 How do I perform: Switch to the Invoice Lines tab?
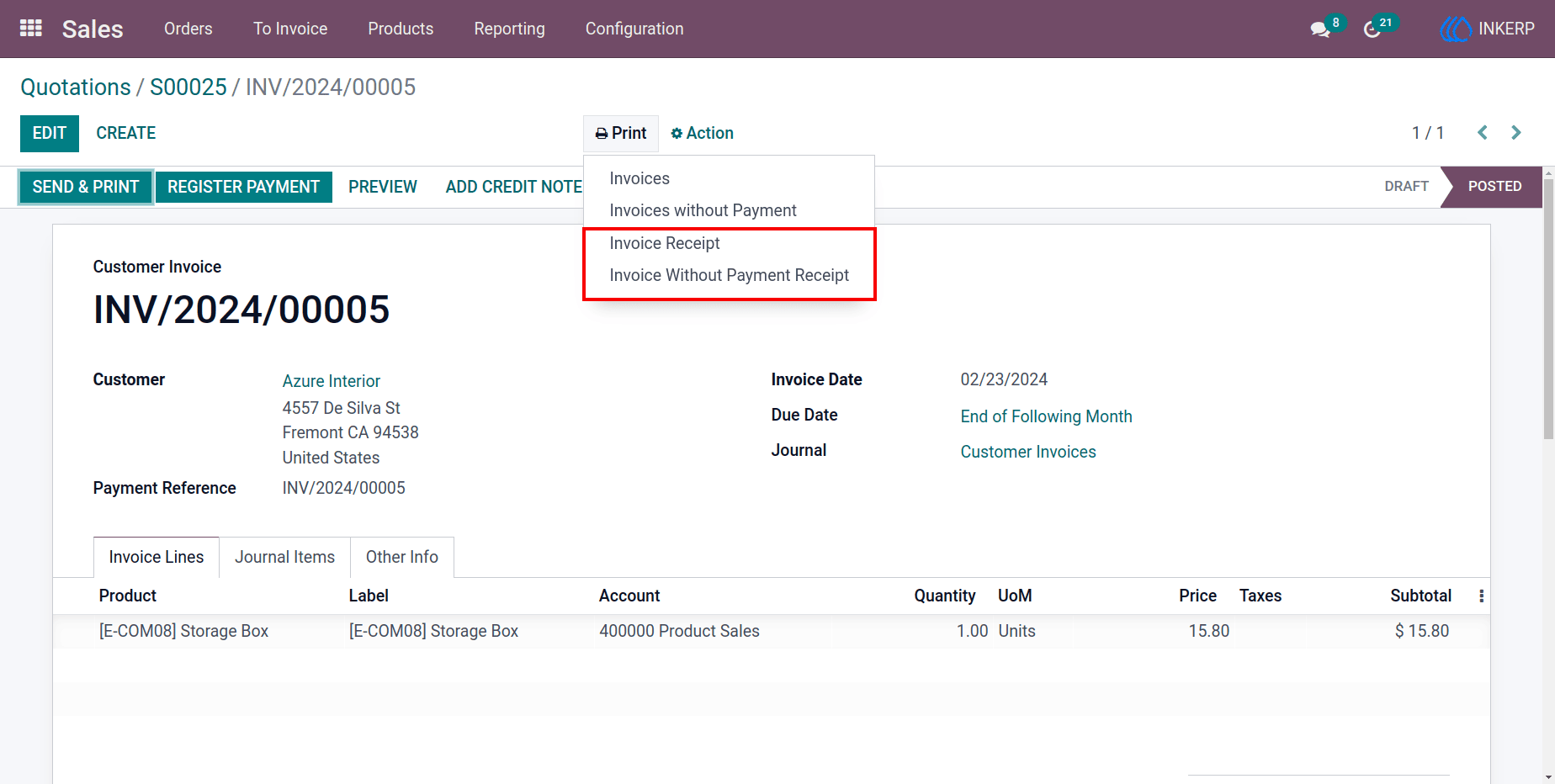point(157,557)
